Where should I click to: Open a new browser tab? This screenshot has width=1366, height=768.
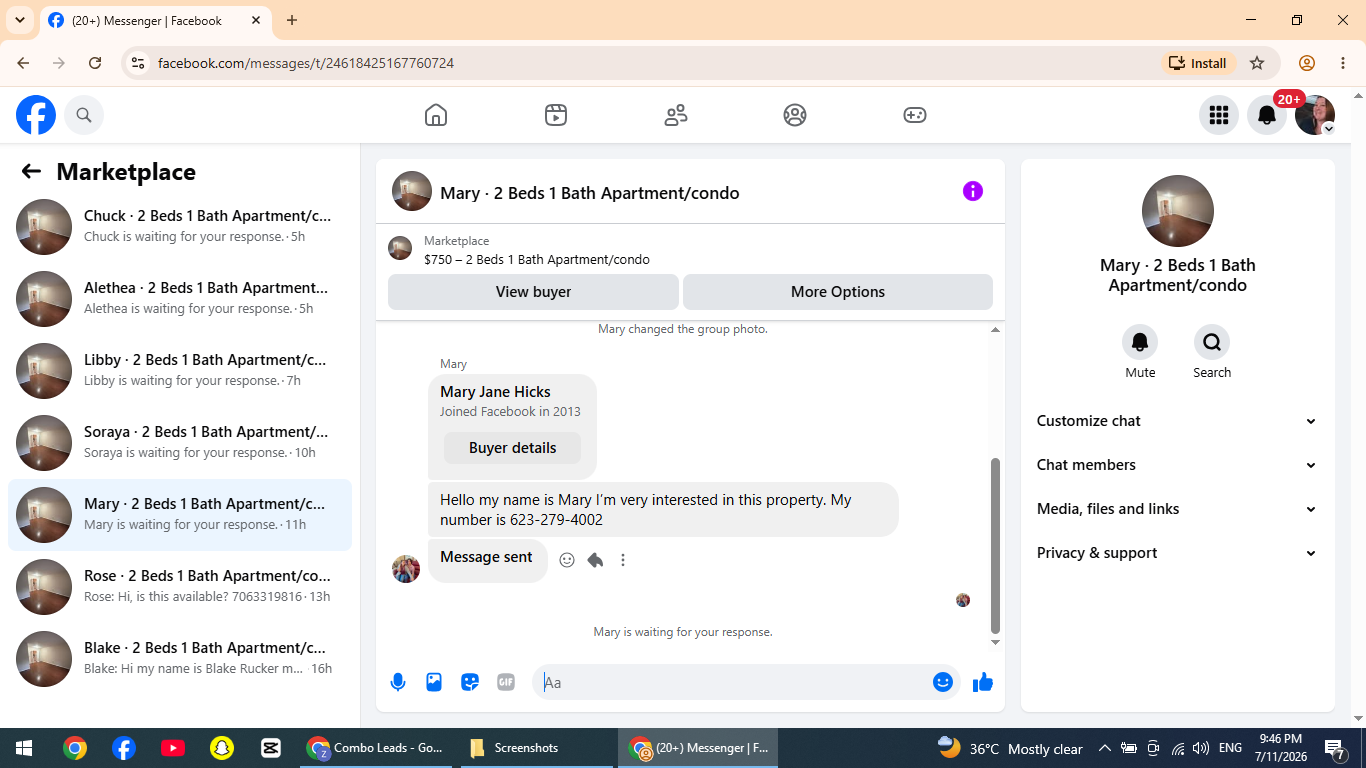pos(292,20)
